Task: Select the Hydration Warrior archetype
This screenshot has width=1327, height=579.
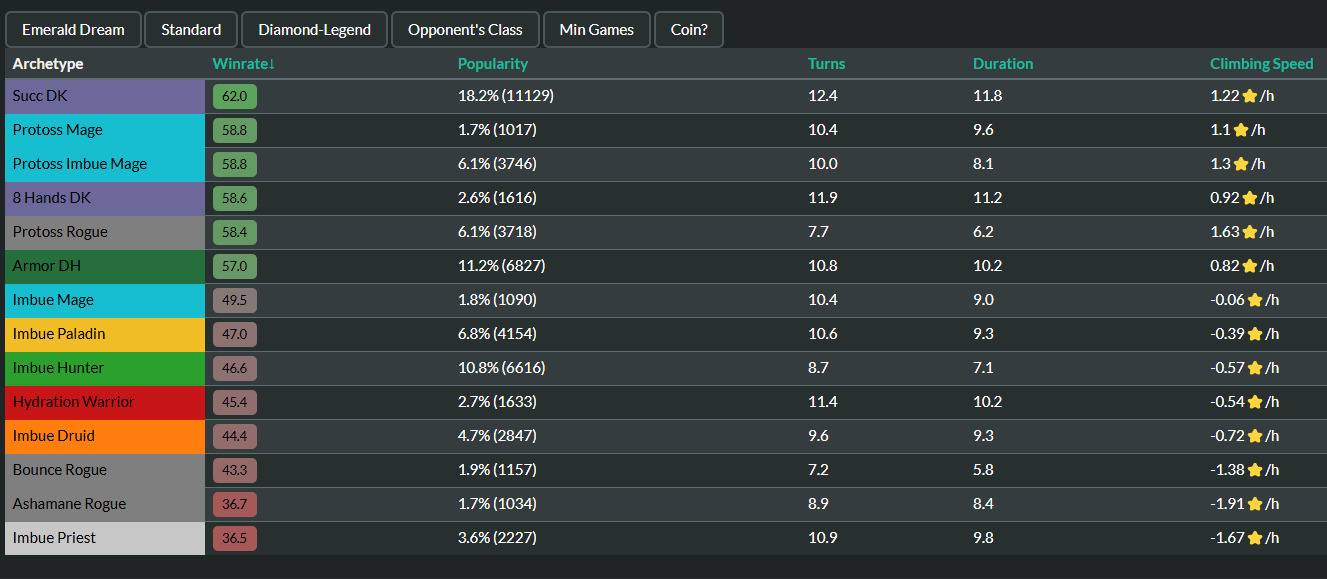Action: pos(105,402)
